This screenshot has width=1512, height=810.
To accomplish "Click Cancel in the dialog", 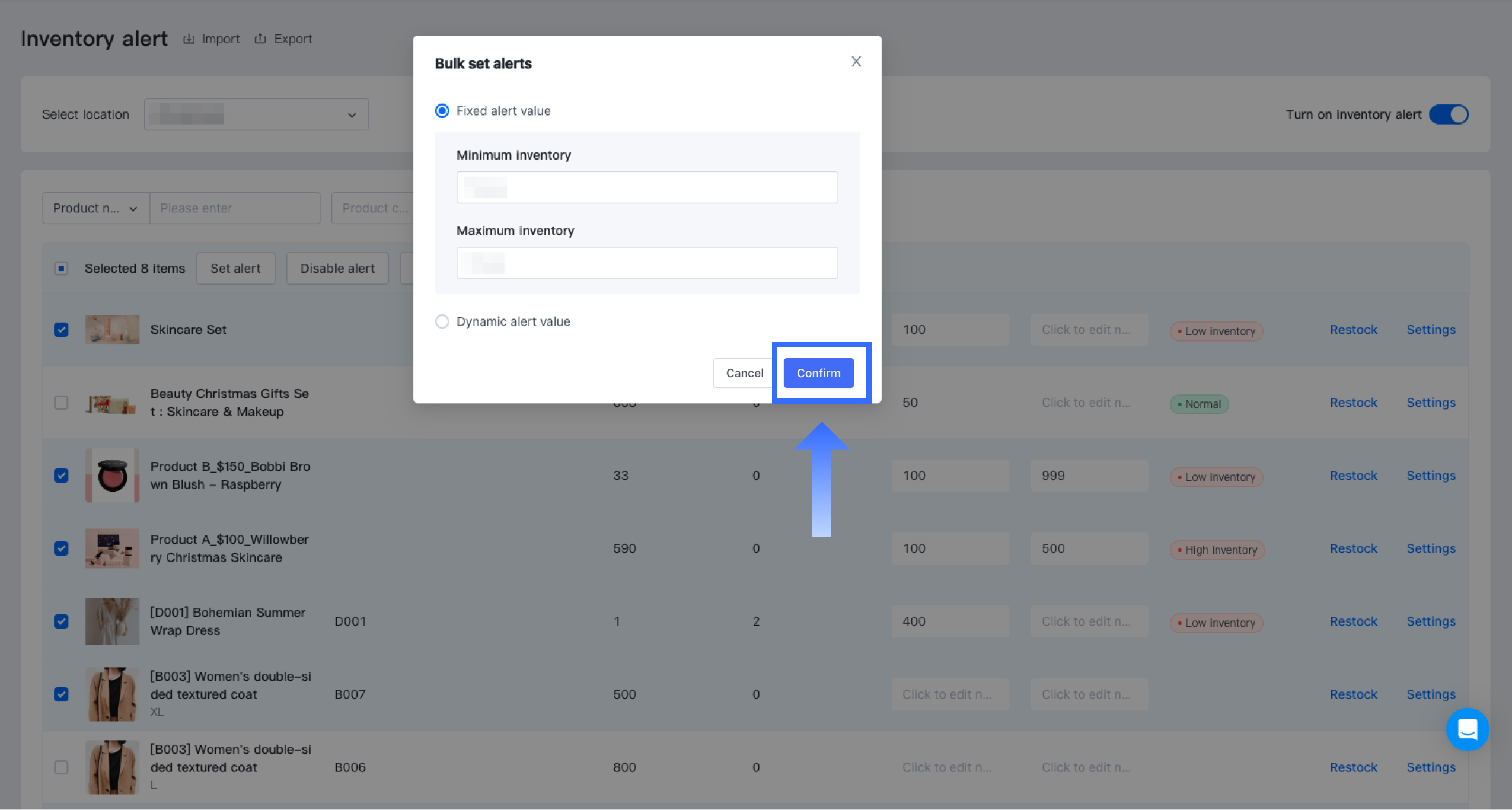I will (x=744, y=373).
